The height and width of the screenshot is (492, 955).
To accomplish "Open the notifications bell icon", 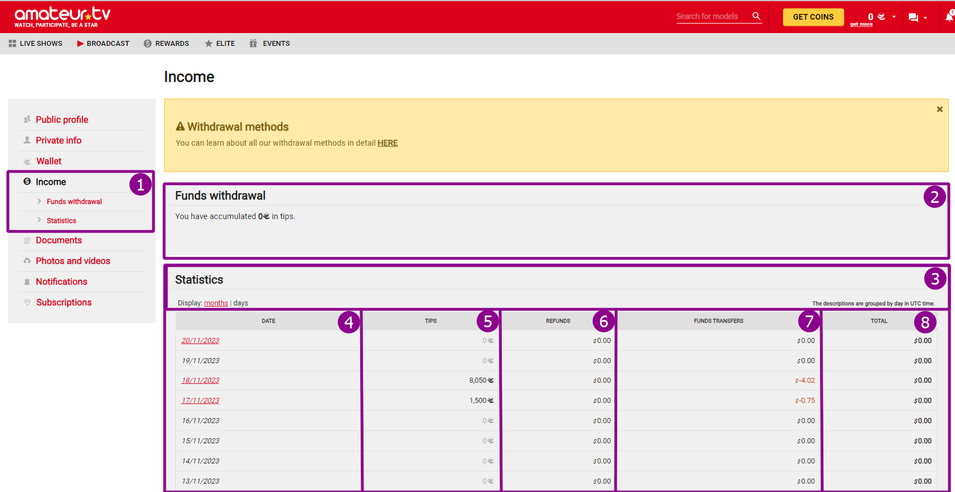I will [x=948, y=17].
